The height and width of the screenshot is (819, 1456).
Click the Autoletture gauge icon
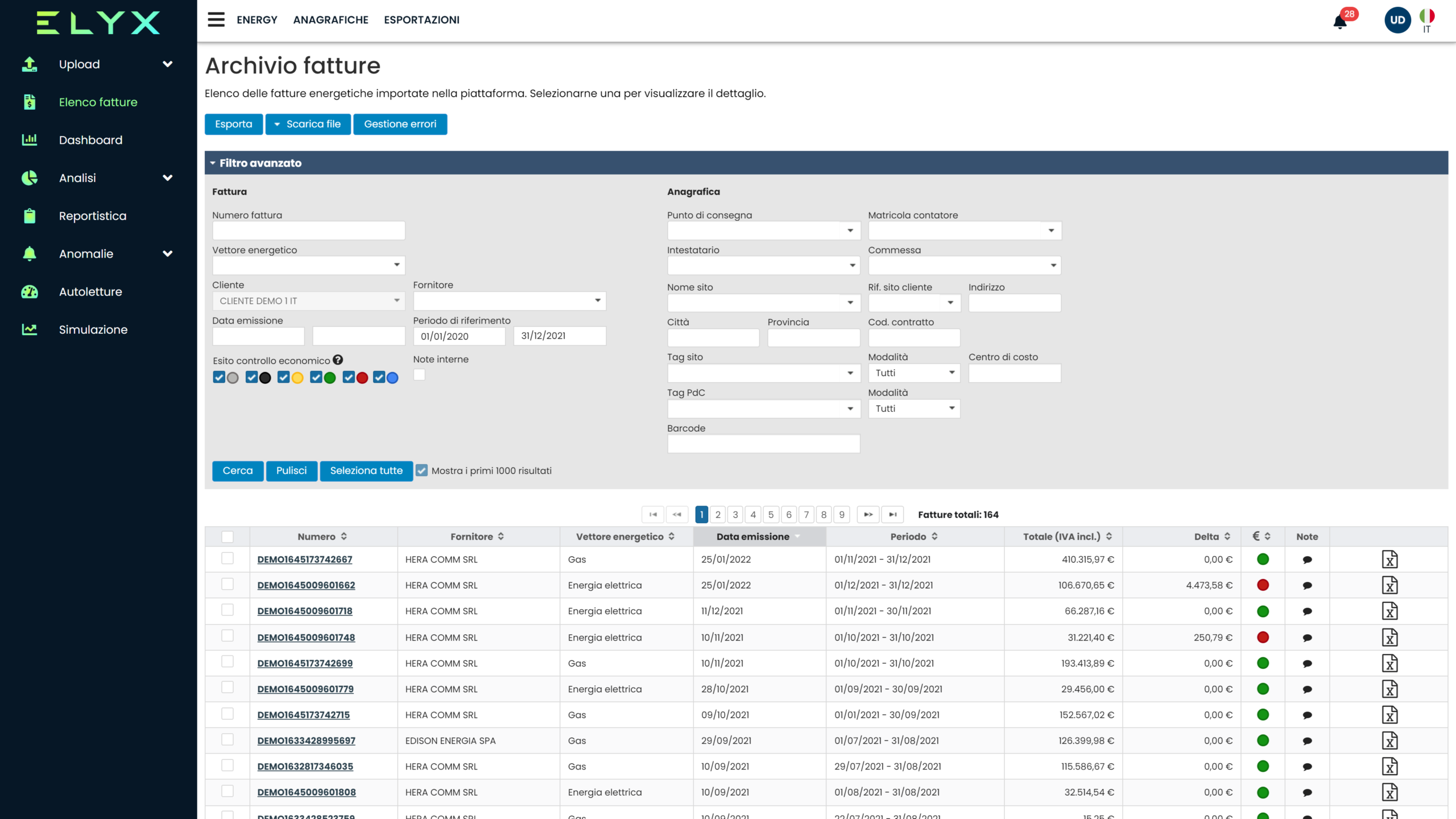(30, 292)
